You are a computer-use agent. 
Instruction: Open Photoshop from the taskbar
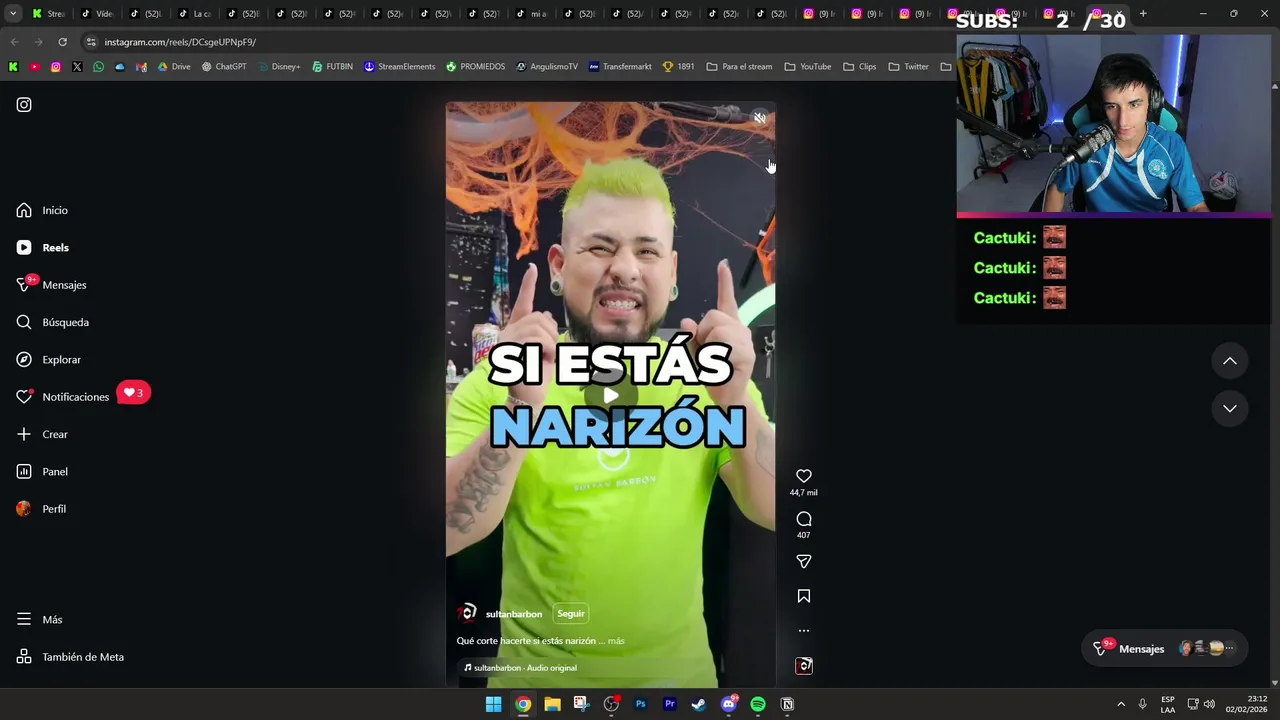point(640,704)
